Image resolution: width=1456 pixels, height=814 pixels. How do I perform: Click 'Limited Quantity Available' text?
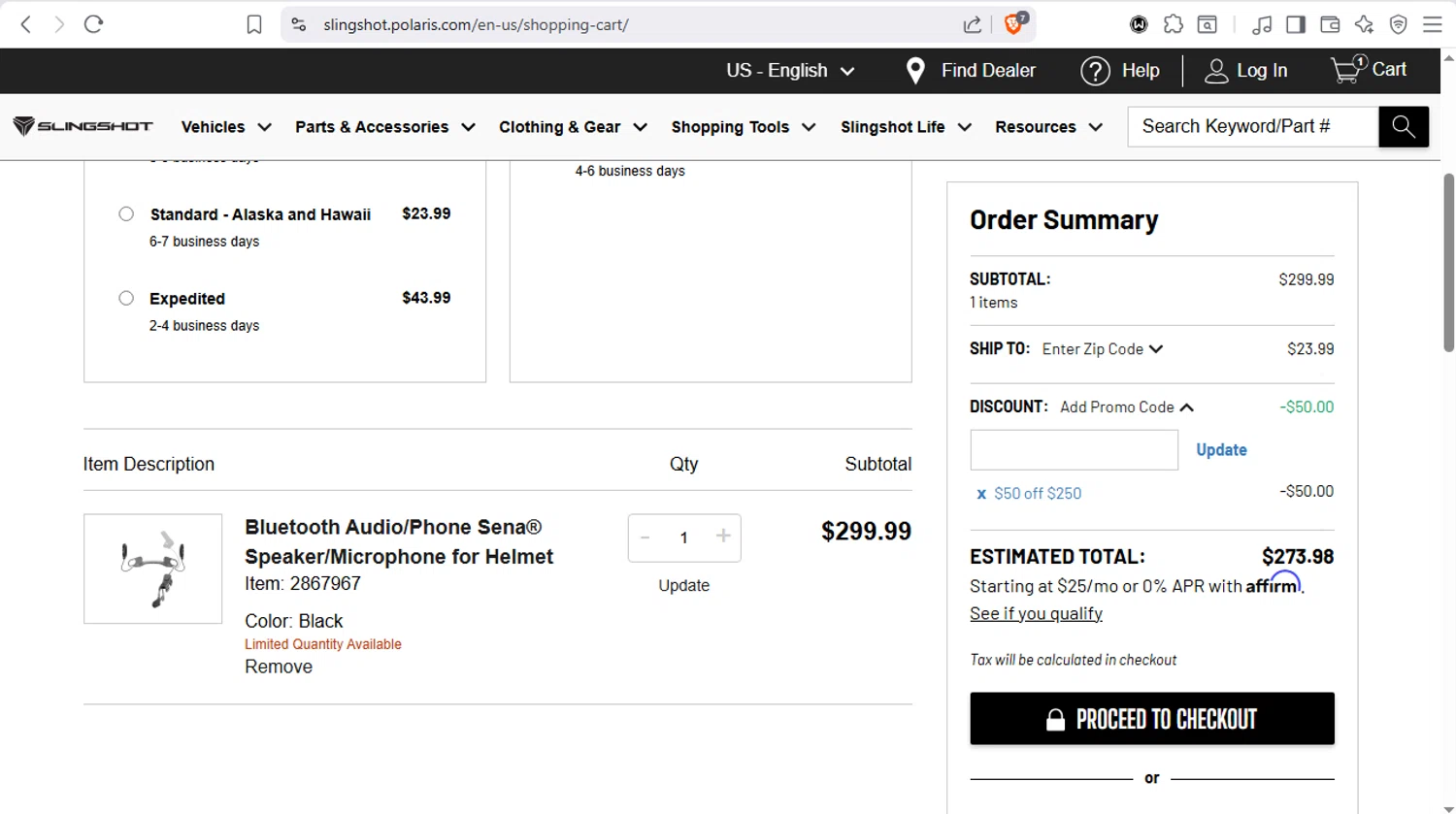(323, 644)
